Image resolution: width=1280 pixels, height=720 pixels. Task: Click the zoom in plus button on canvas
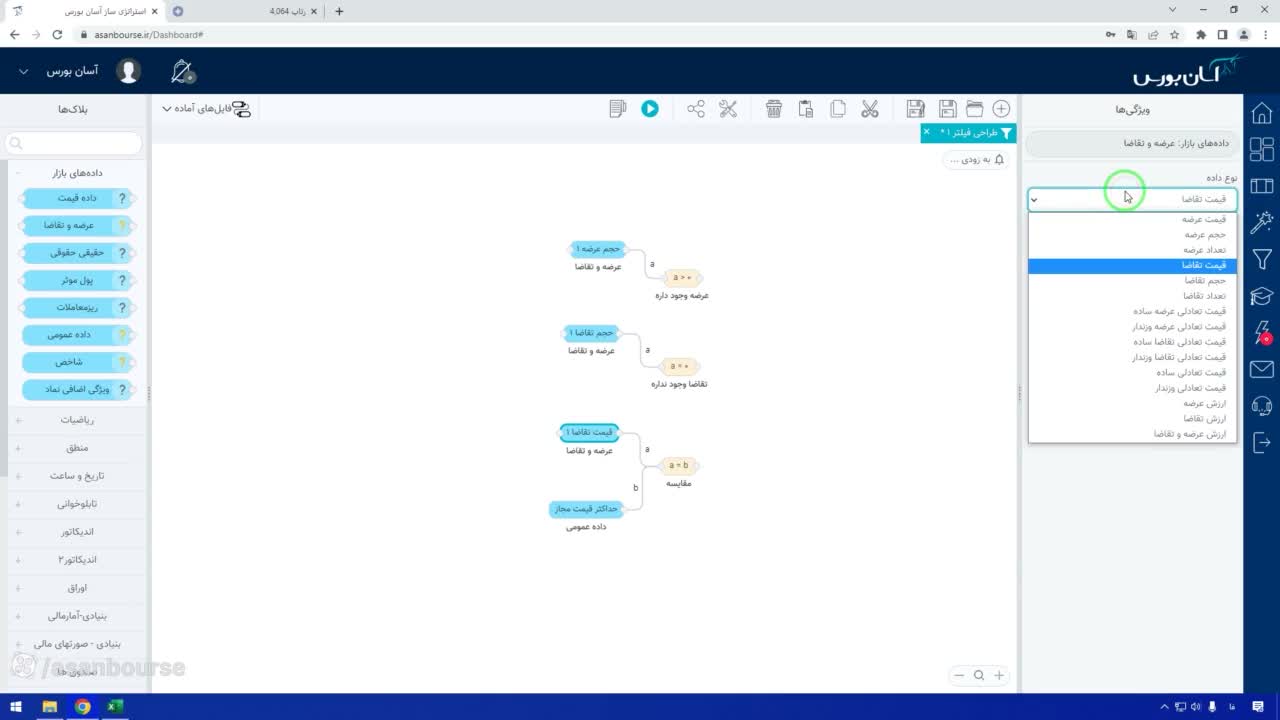pyautogui.click(x=998, y=675)
